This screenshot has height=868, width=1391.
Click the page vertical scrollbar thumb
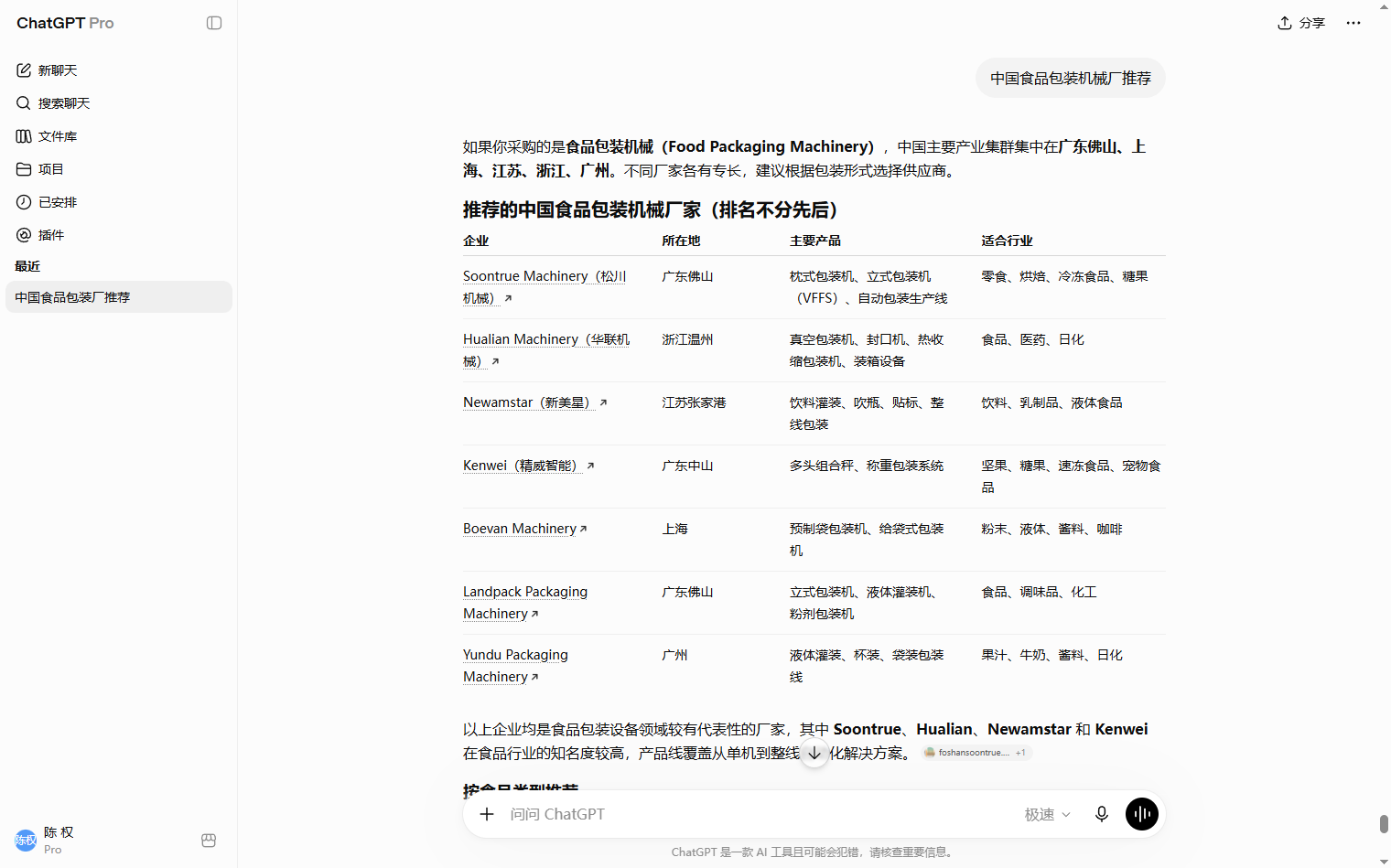pos(1384,824)
